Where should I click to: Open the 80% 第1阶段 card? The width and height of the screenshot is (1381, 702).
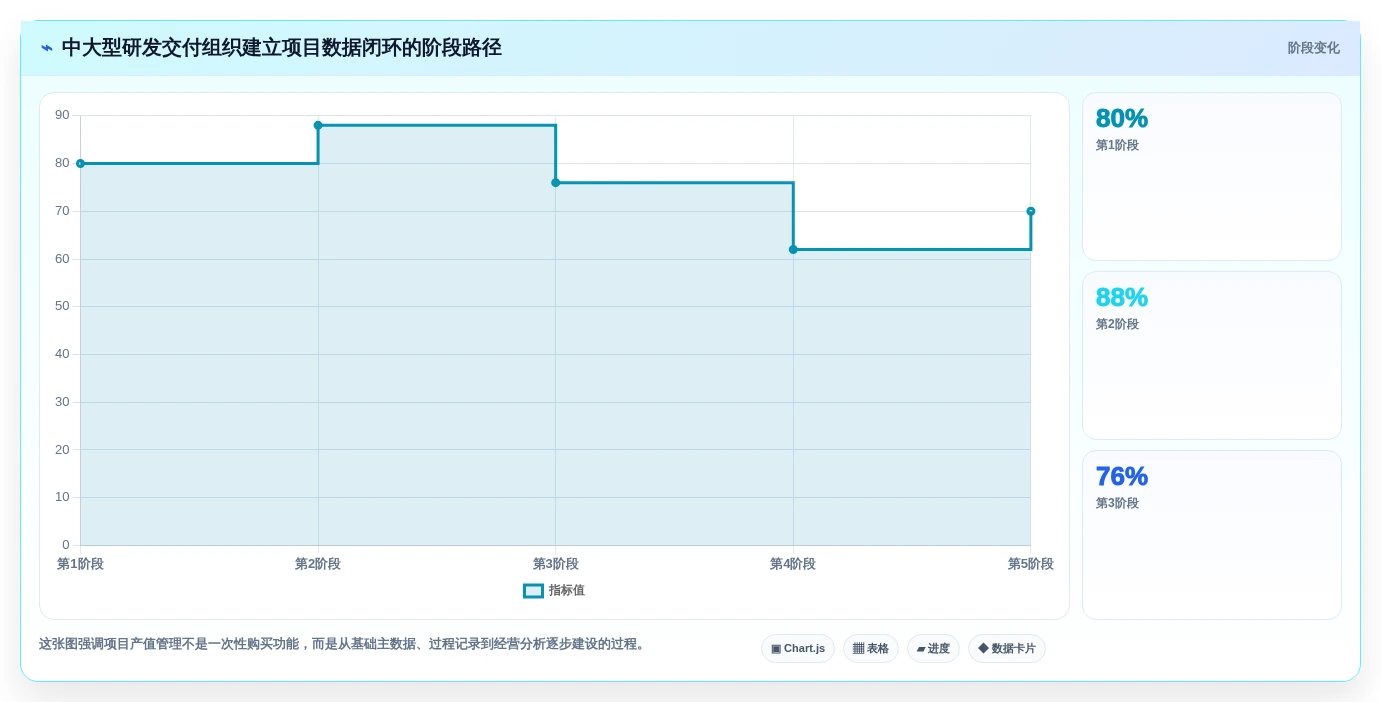click(1212, 177)
